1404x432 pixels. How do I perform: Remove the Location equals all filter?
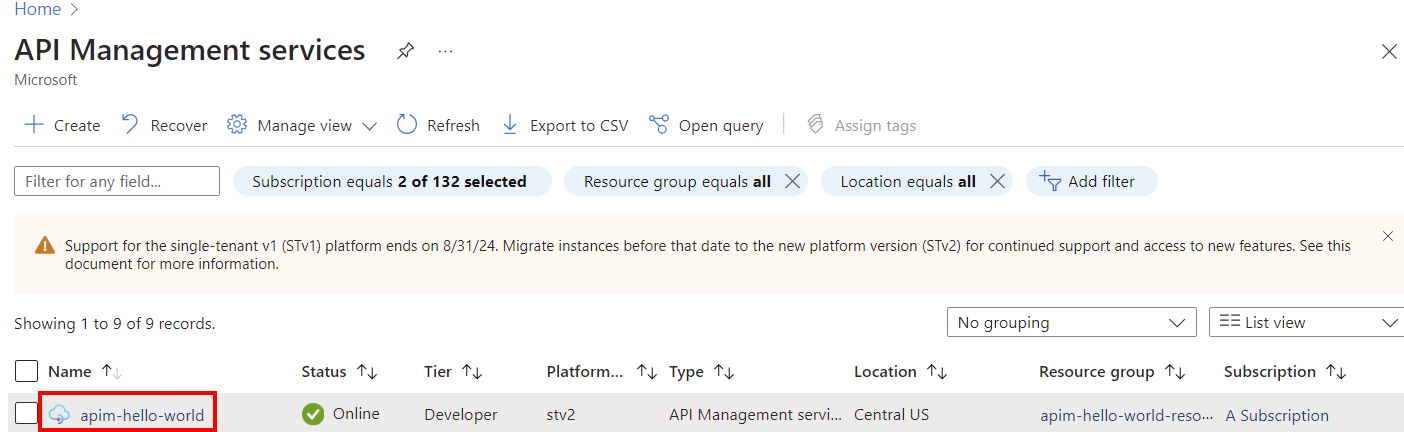point(997,181)
